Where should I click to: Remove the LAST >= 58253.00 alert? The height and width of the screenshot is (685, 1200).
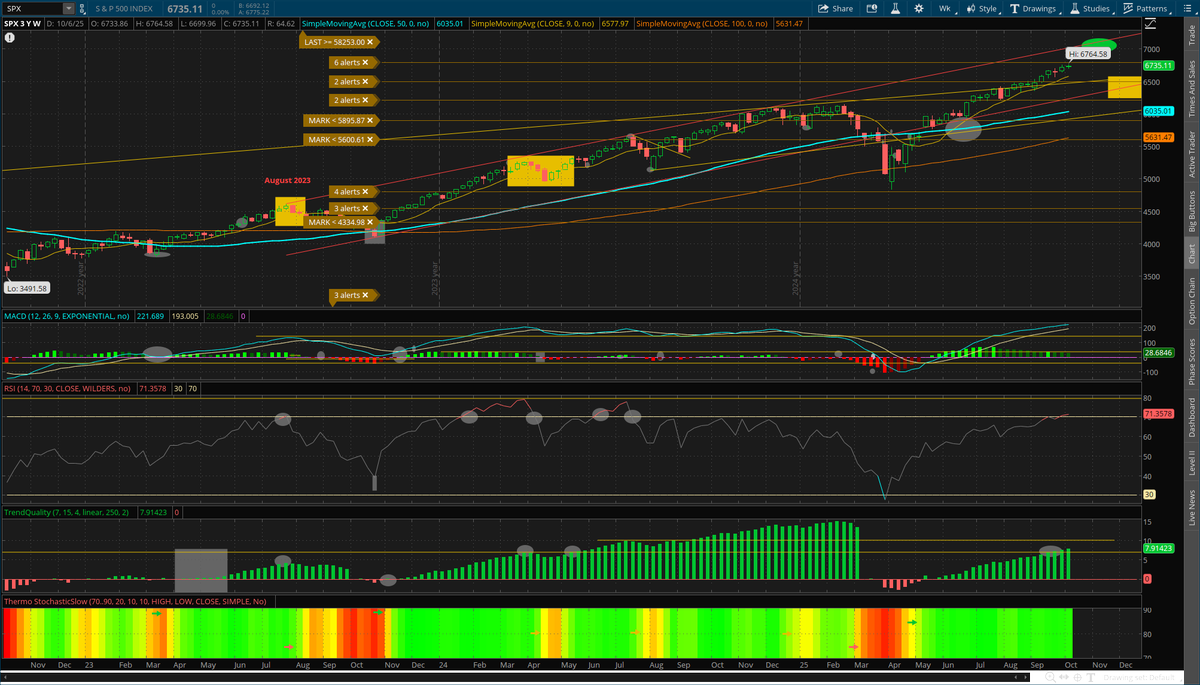pos(369,42)
